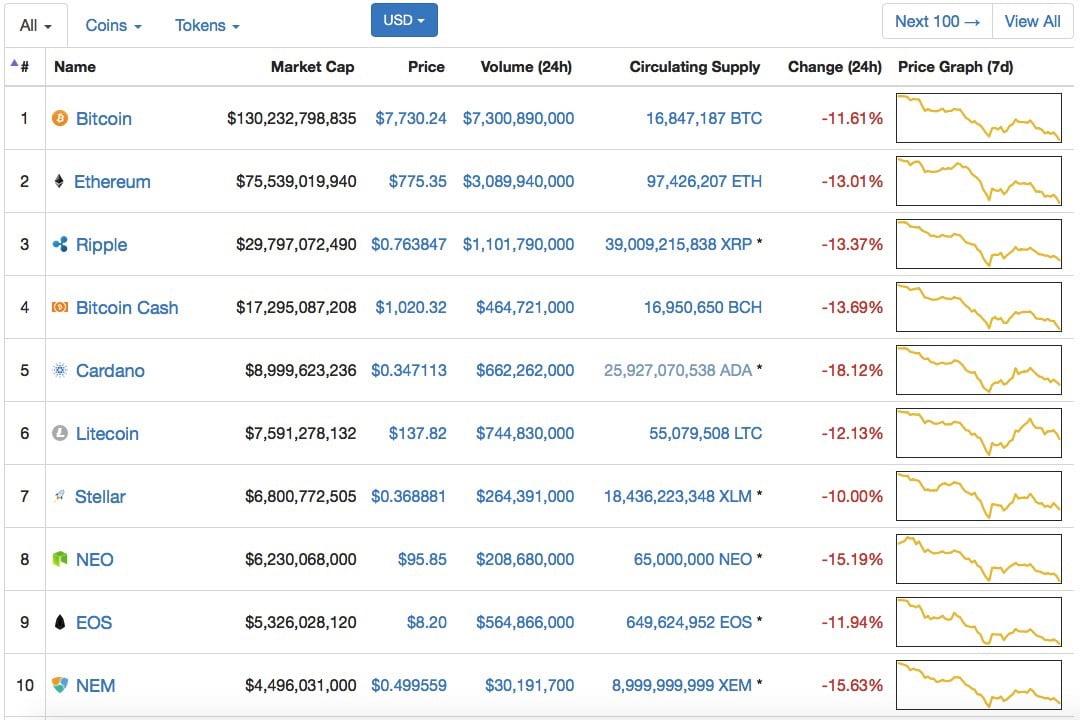1080x720 pixels.
Task: Click Bitcoin Cash price $1,020.32
Action: coord(411,307)
